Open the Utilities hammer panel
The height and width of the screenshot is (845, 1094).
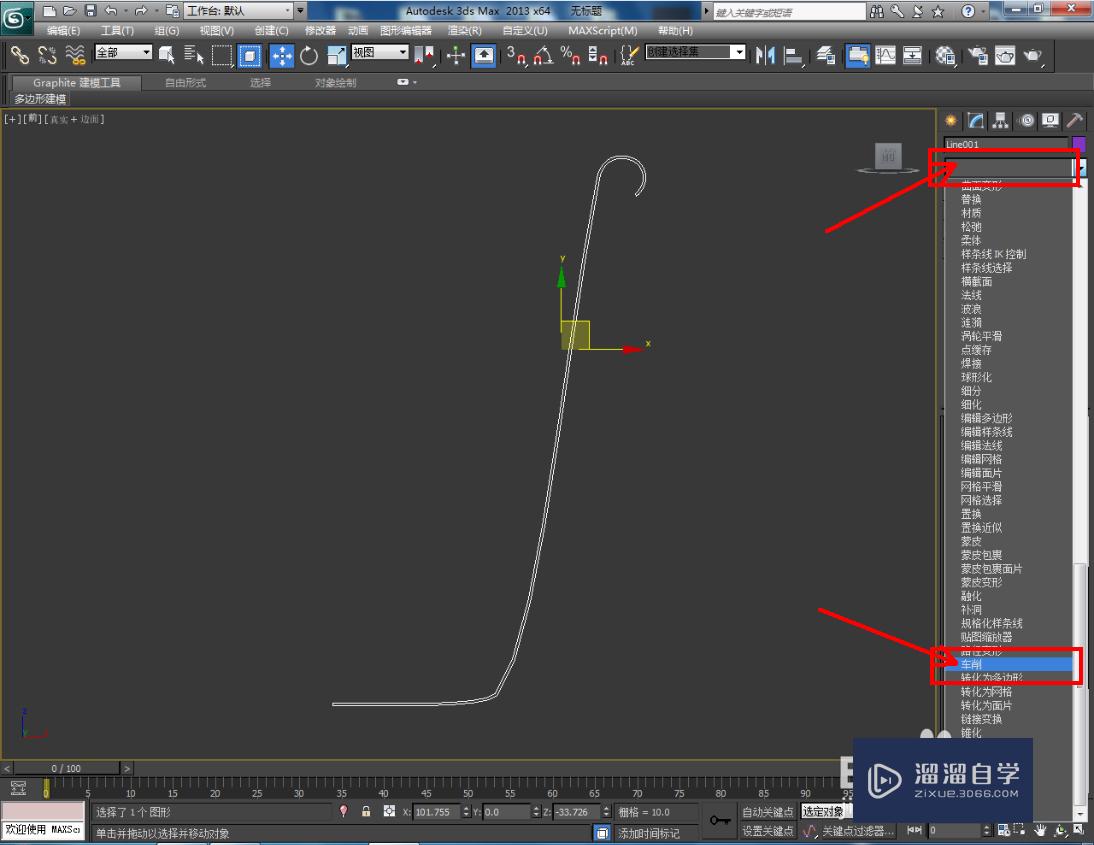point(1076,120)
